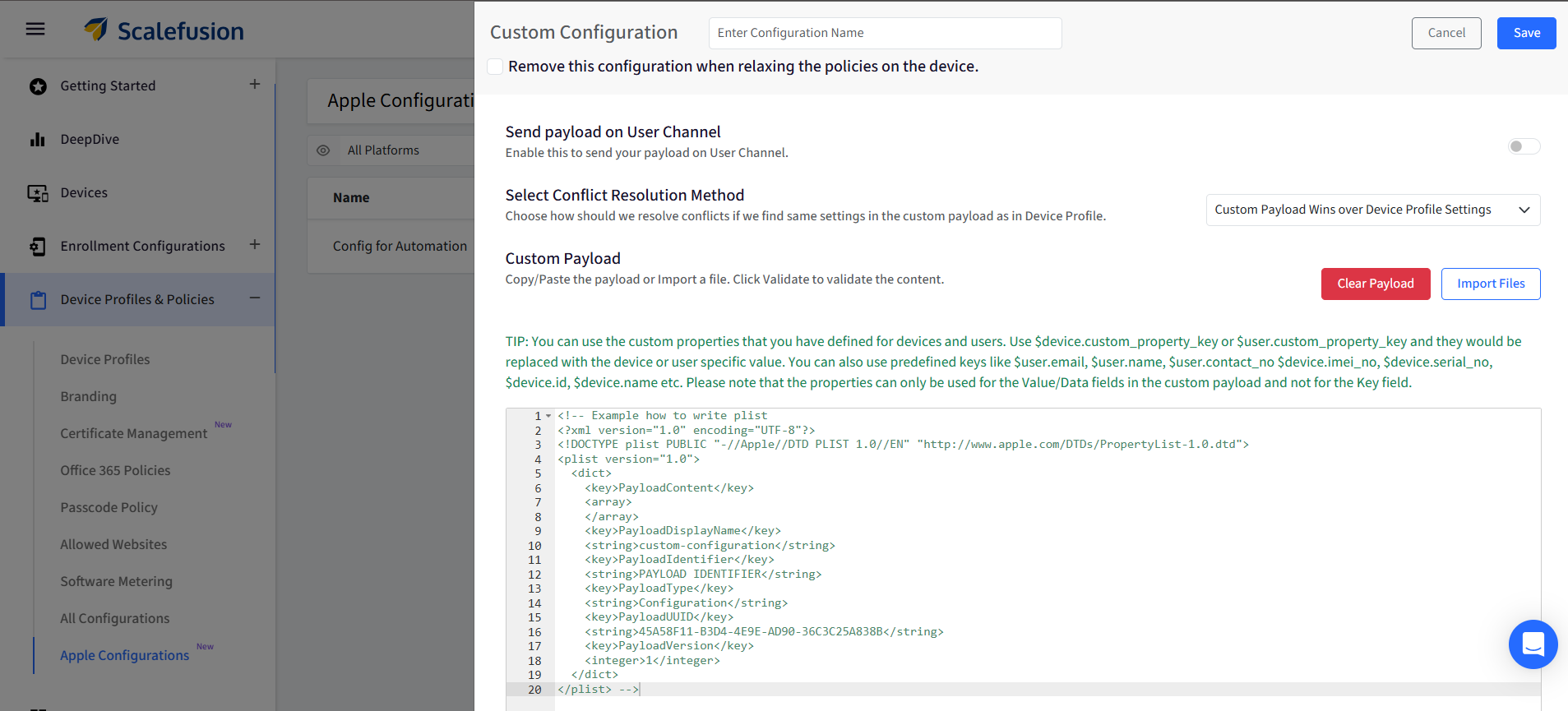Screen dimensions: 1568x711
Task: Open DeepDive menu item
Action: point(90,139)
